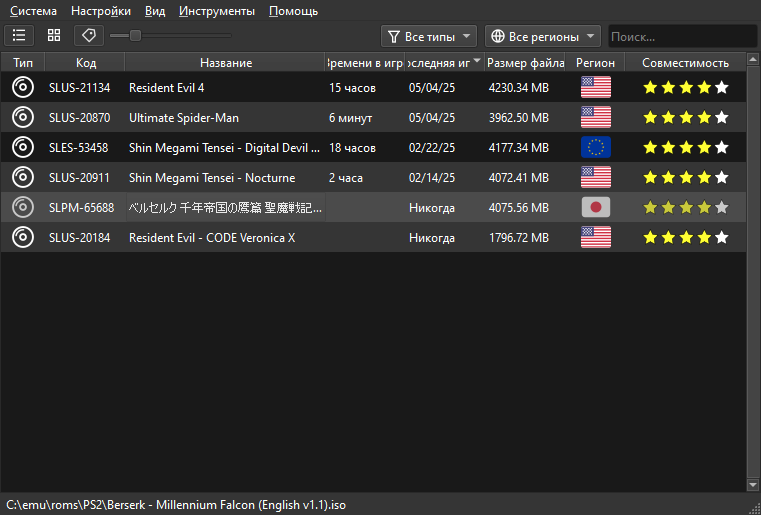Click disc icon for Nocturne row

tap(23, 177)
